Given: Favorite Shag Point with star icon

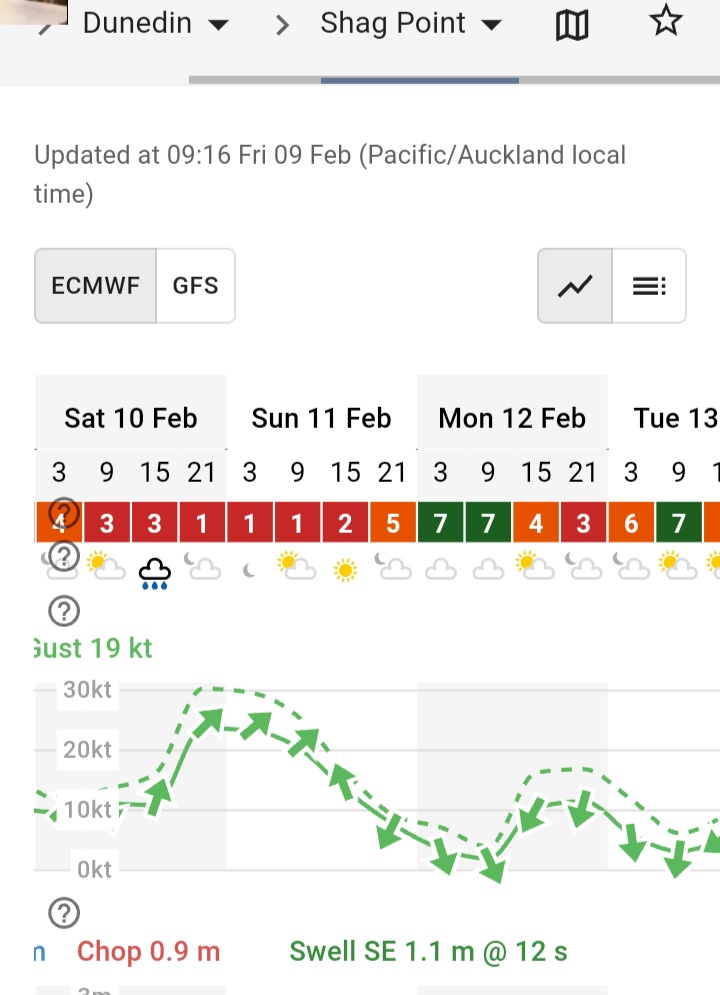Looking at the screenshot, I should tap(665, 20).
